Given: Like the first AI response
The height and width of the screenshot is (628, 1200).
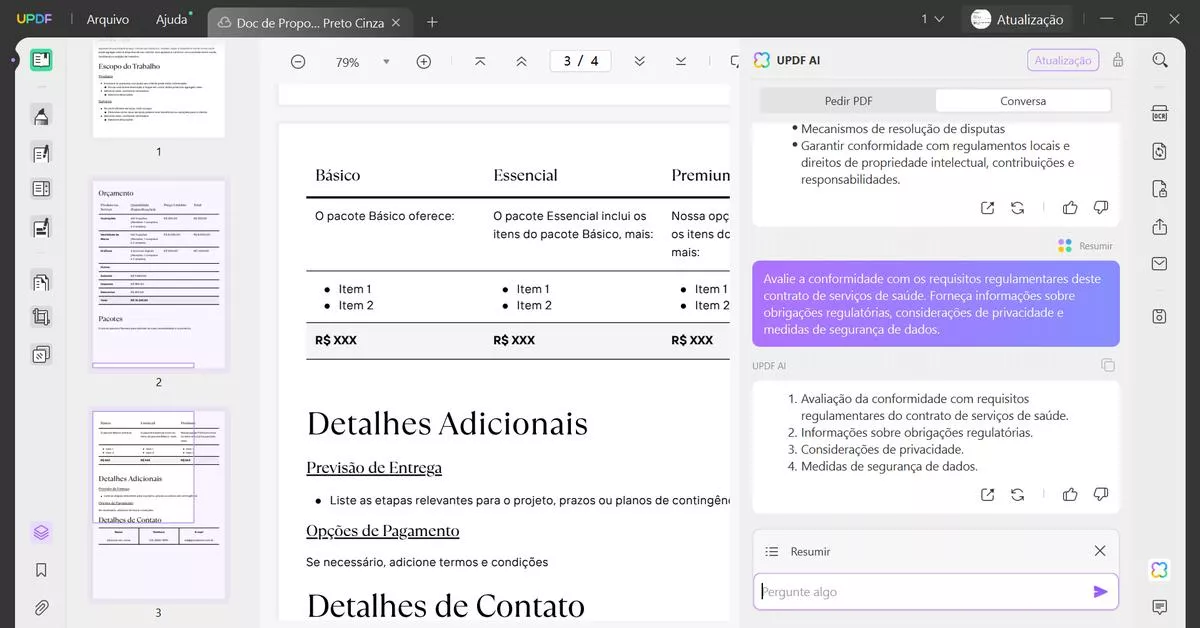Looking at the screenshot, I should pyautogui.click(x=1070, y=208).
